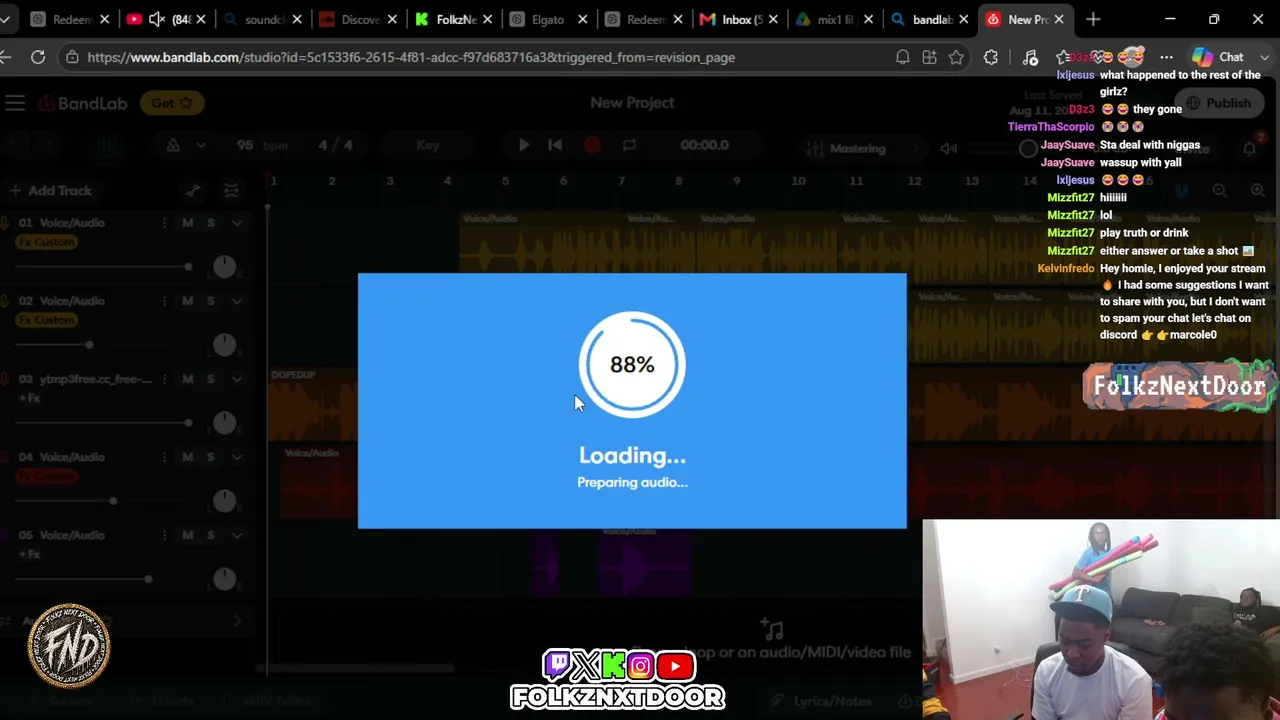Open the metronome dropdown arrow
Screen dimensions: 1280x720
(200, 146)
